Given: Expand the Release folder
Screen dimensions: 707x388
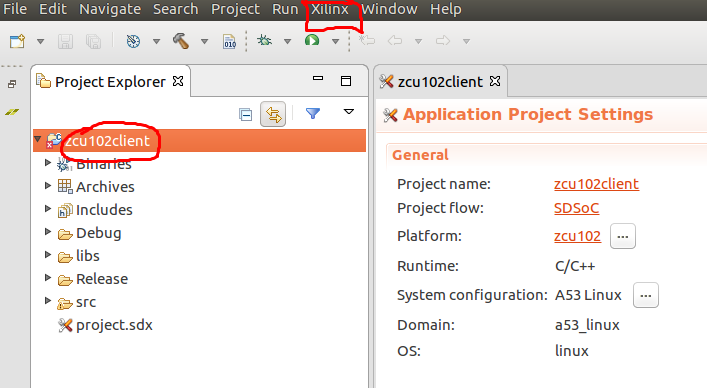Looking at the screenshot, I should pos(48,277).
